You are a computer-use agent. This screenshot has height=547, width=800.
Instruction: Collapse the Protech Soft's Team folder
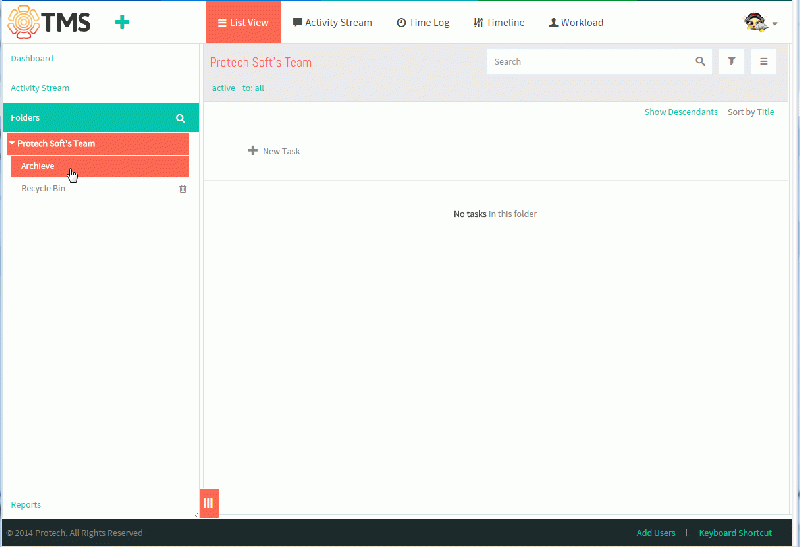tap(12, 143)
